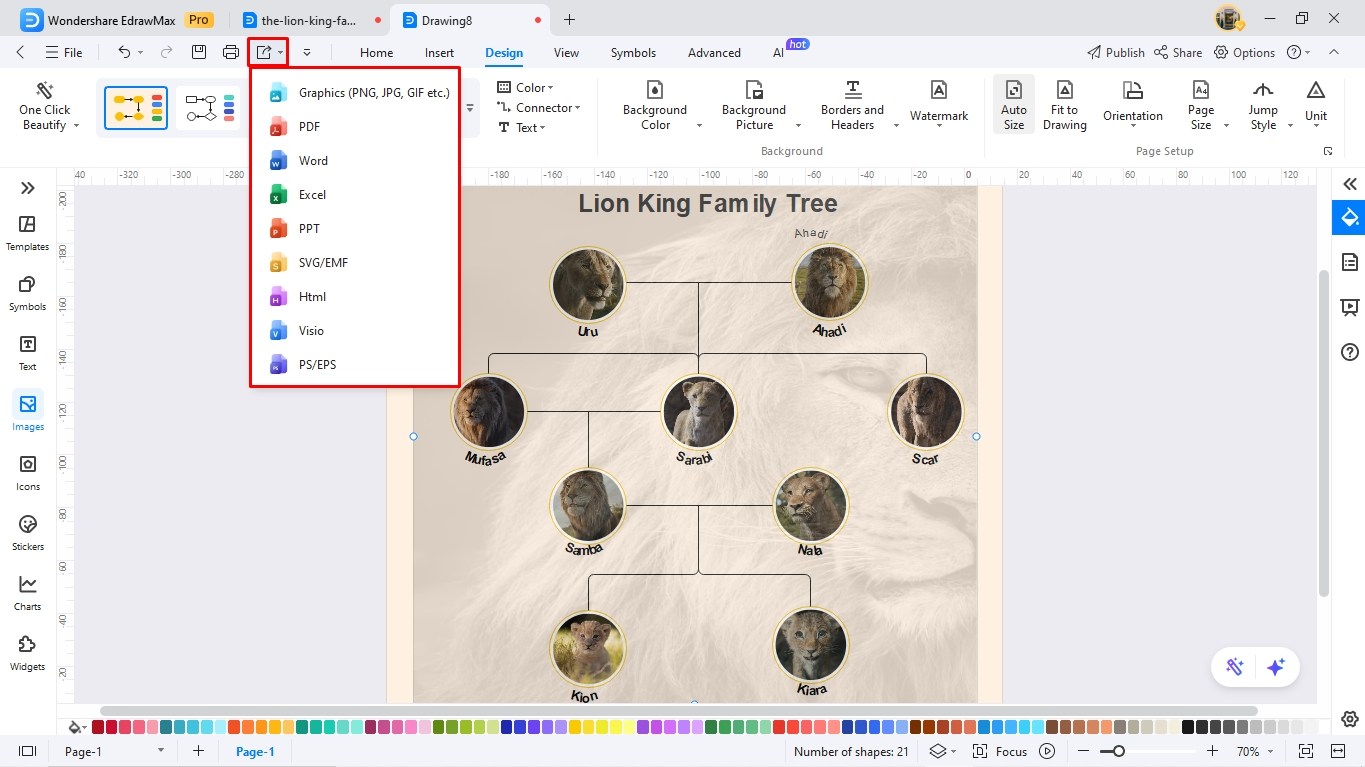Image resolution: width=1365 pixels, height=767 pixels.
Task: Click the fit page icon in status bar
Action: (1305, 751)
